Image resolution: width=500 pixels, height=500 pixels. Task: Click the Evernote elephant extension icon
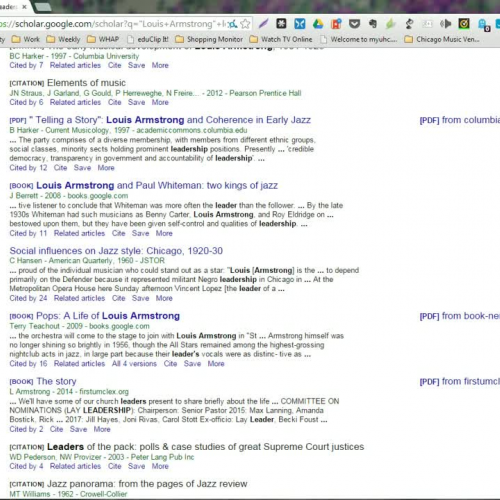[x=373, y=24]
